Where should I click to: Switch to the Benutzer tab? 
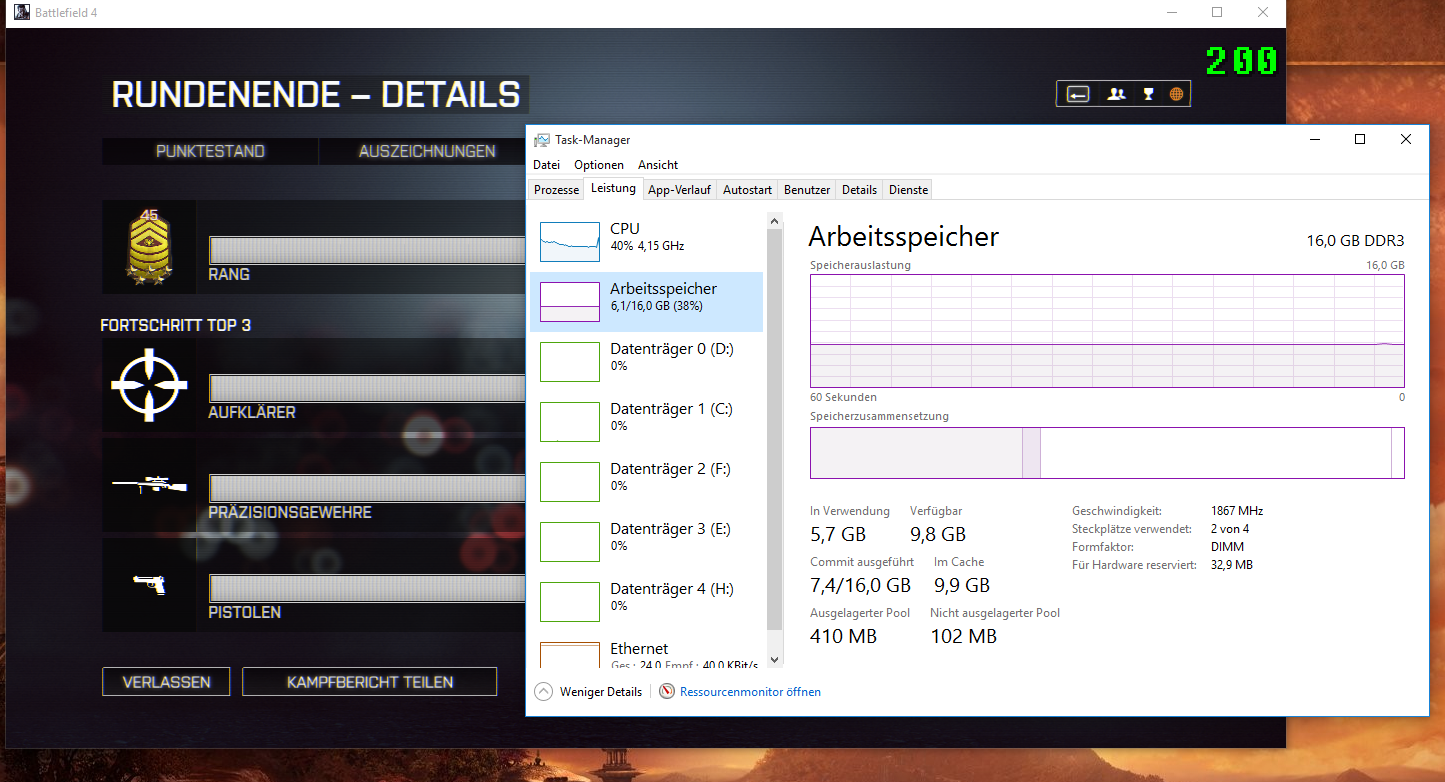pos(807,190)
